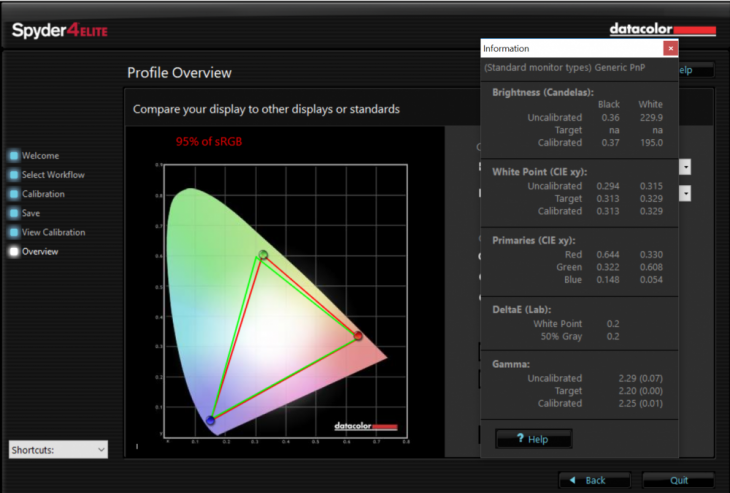Click the 'Generic PnP' monitor type text

click(x=620, y=68)
